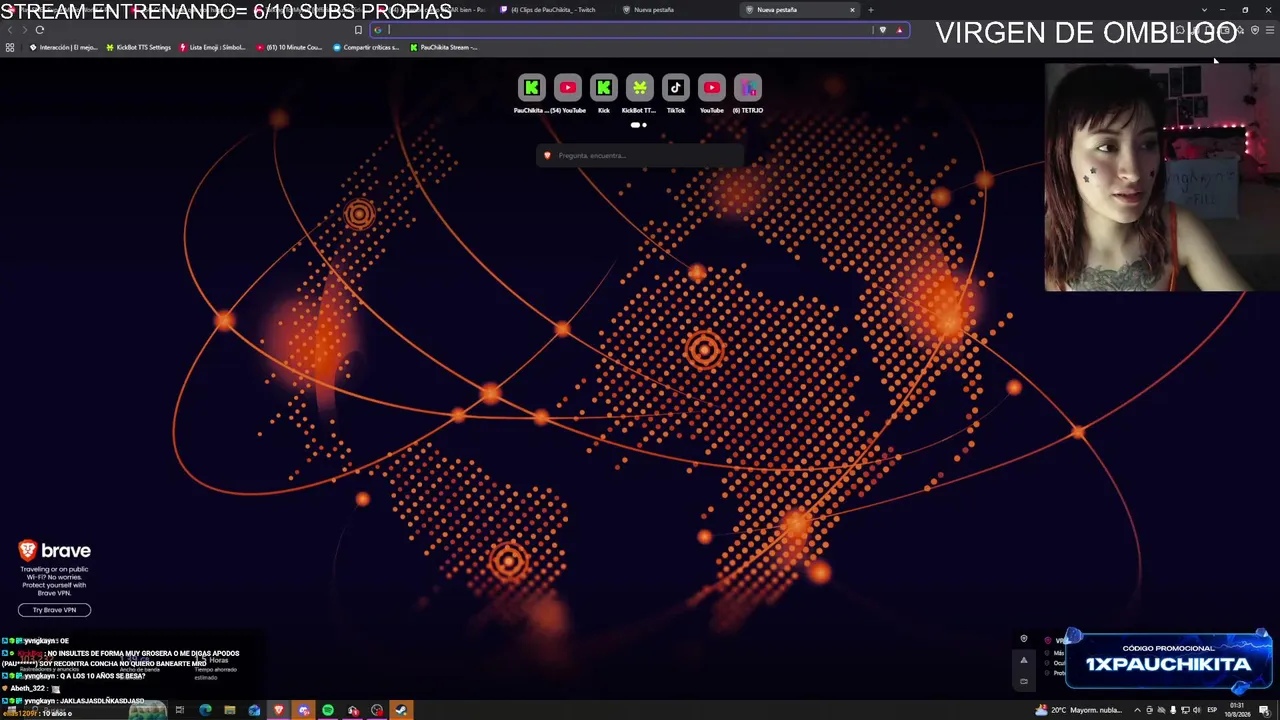Open Steam from the taskbar
Screen dimensions: 1280x720
(401, 710)
